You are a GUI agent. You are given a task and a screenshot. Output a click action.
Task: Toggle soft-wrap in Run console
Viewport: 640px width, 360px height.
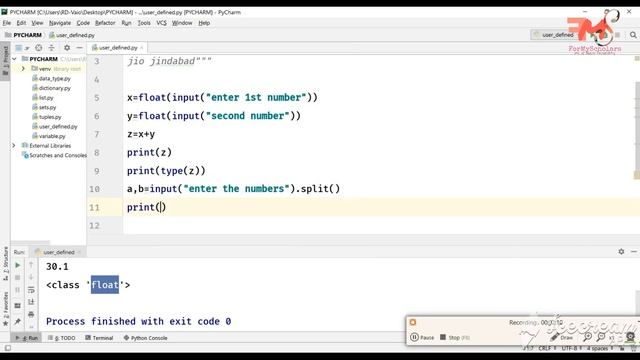pos(31,290)
